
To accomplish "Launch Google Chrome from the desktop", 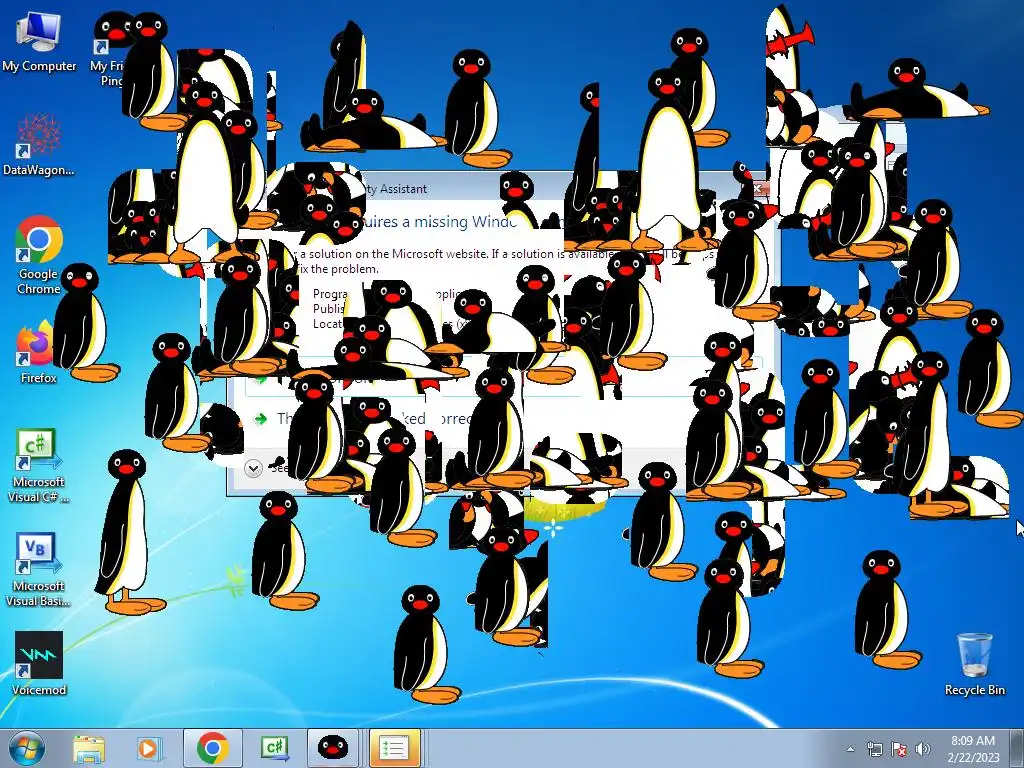I will click(x=39, y=256).
